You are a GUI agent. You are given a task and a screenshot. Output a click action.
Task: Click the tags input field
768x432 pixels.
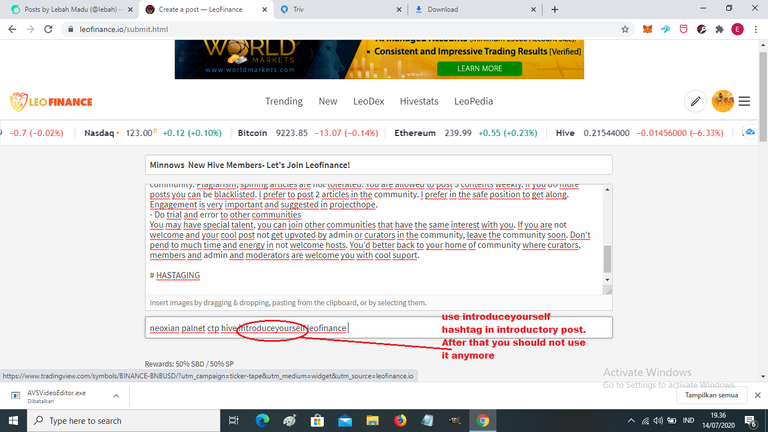point(379,328)
